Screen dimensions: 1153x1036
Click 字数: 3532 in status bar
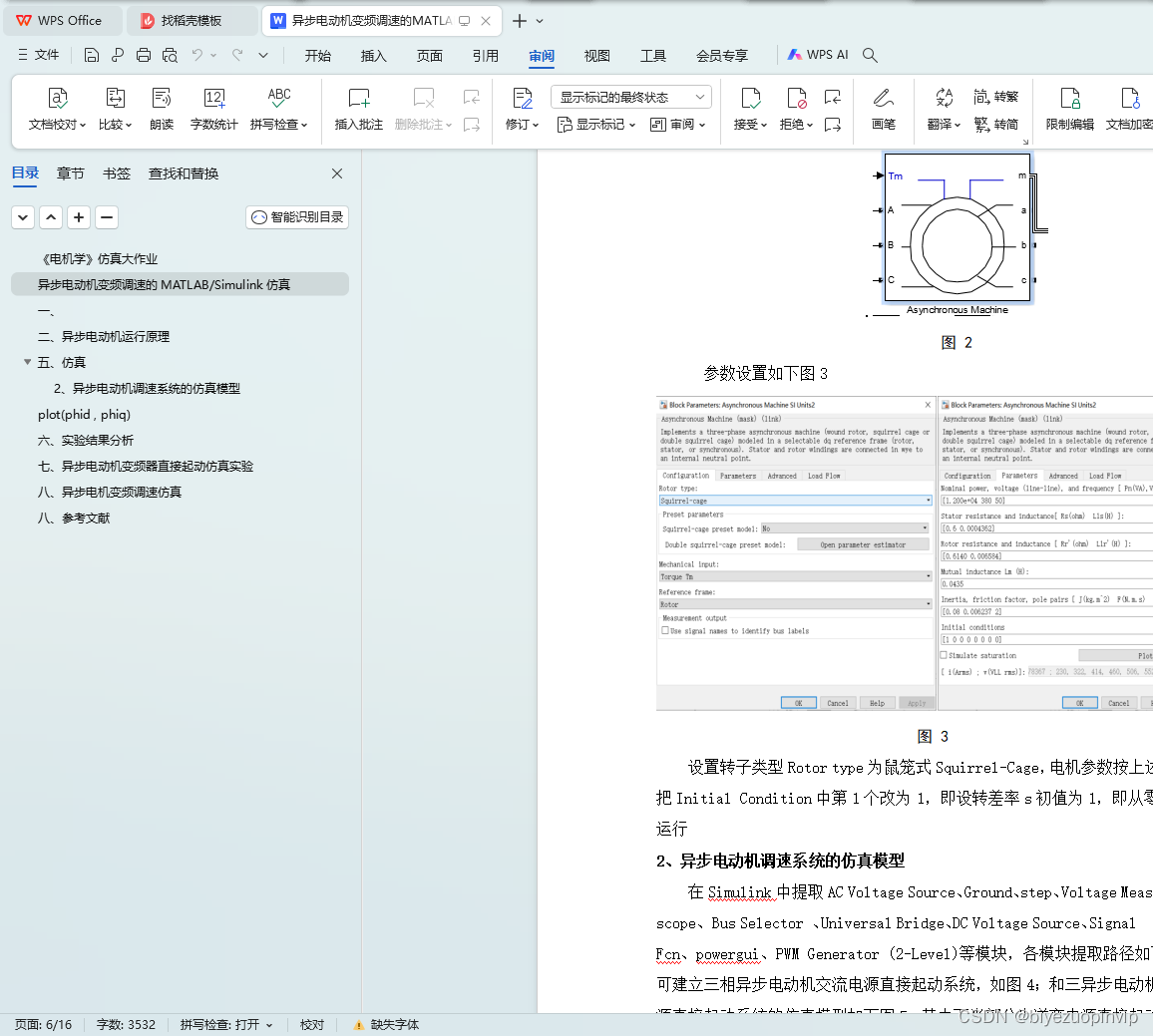click(126, 1025)
